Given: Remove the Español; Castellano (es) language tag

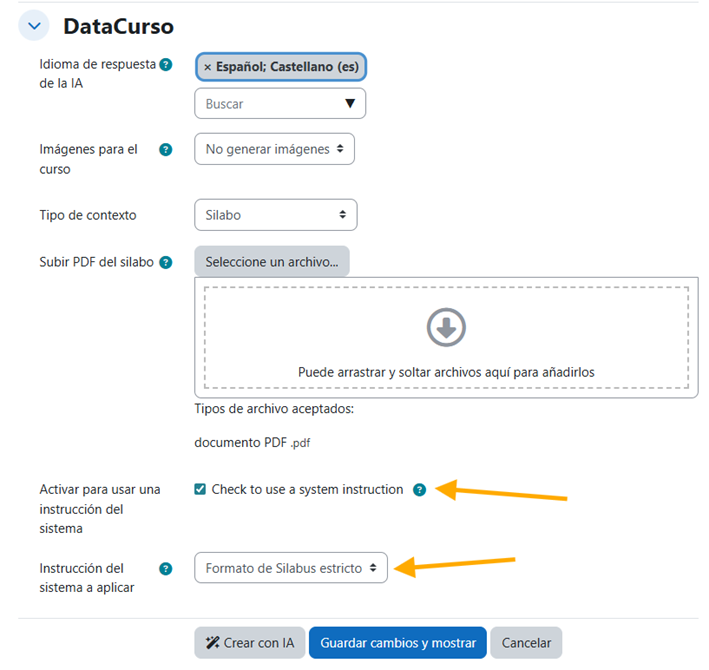Looking at the screenshot, I should pyautogui.click(x=208, y=67).
